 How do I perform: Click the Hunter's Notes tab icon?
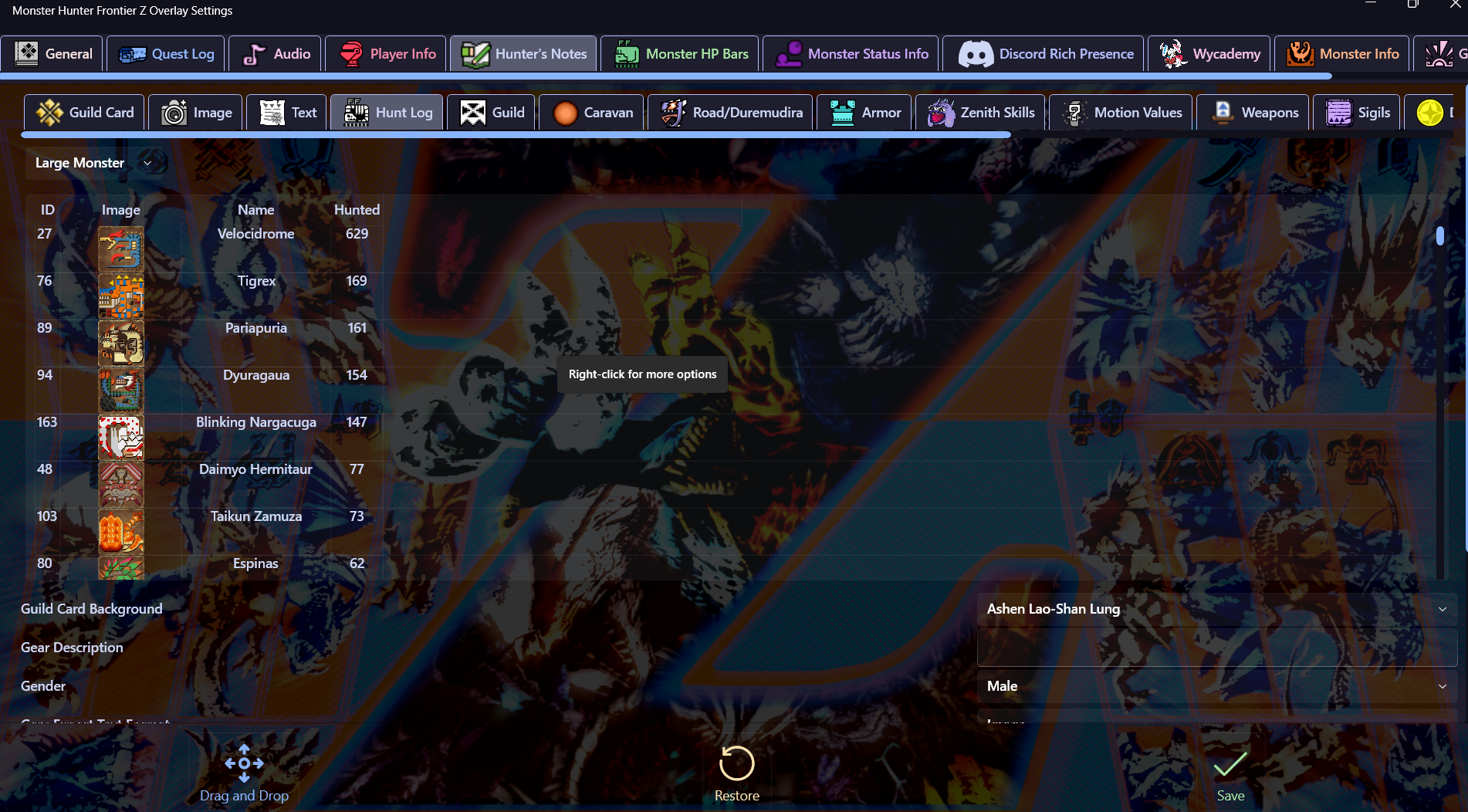[x=475, y=54]
